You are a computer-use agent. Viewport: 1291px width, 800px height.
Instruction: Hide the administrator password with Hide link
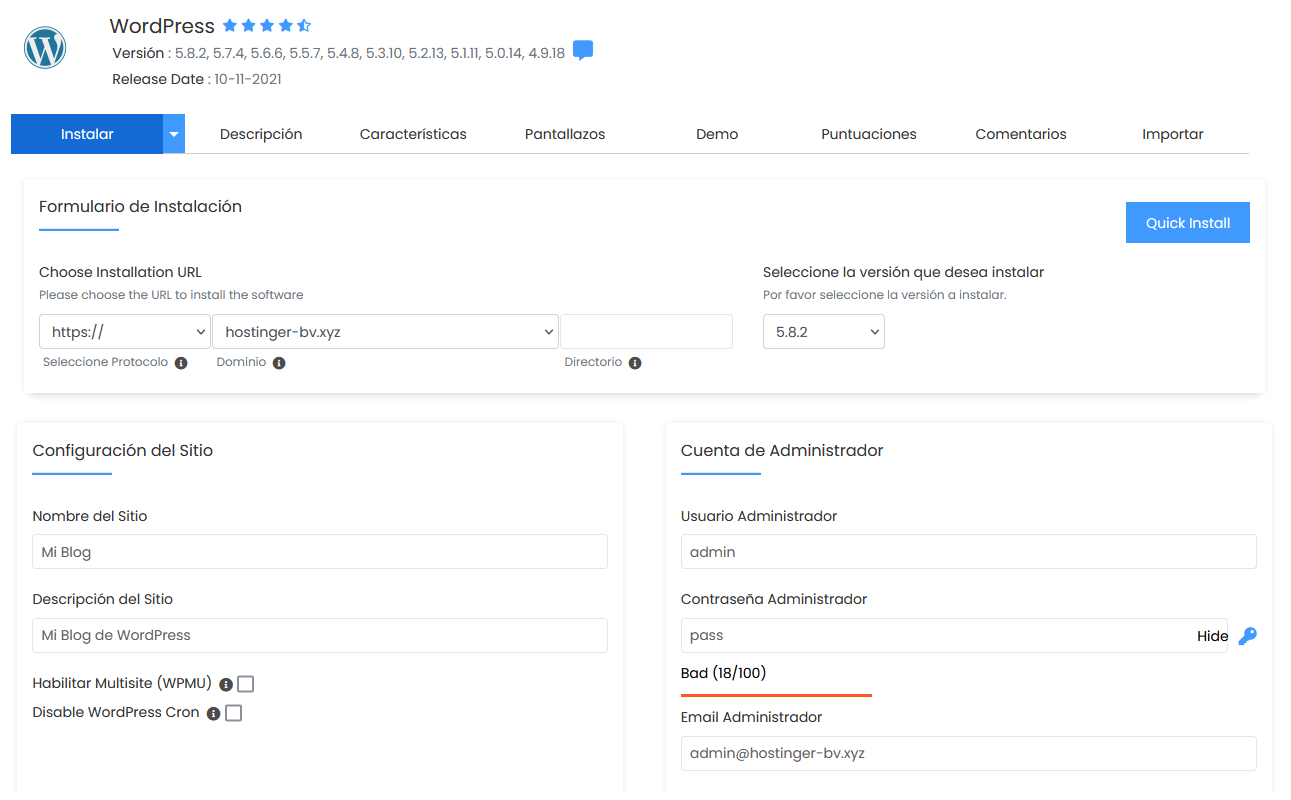pos(1211,635)
